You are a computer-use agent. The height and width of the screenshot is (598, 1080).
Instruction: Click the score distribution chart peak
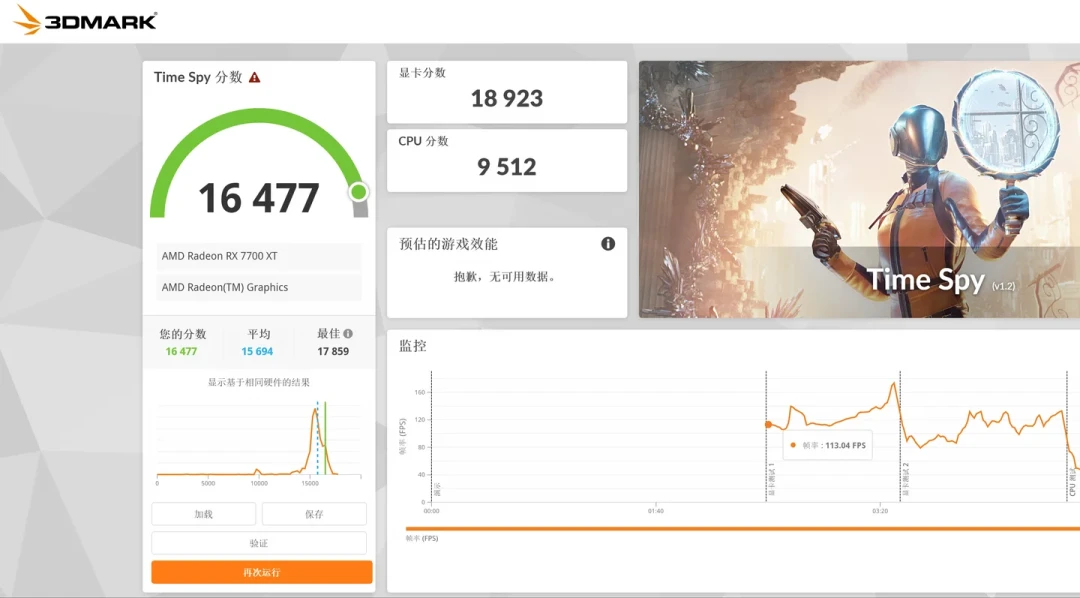[315, 411]
